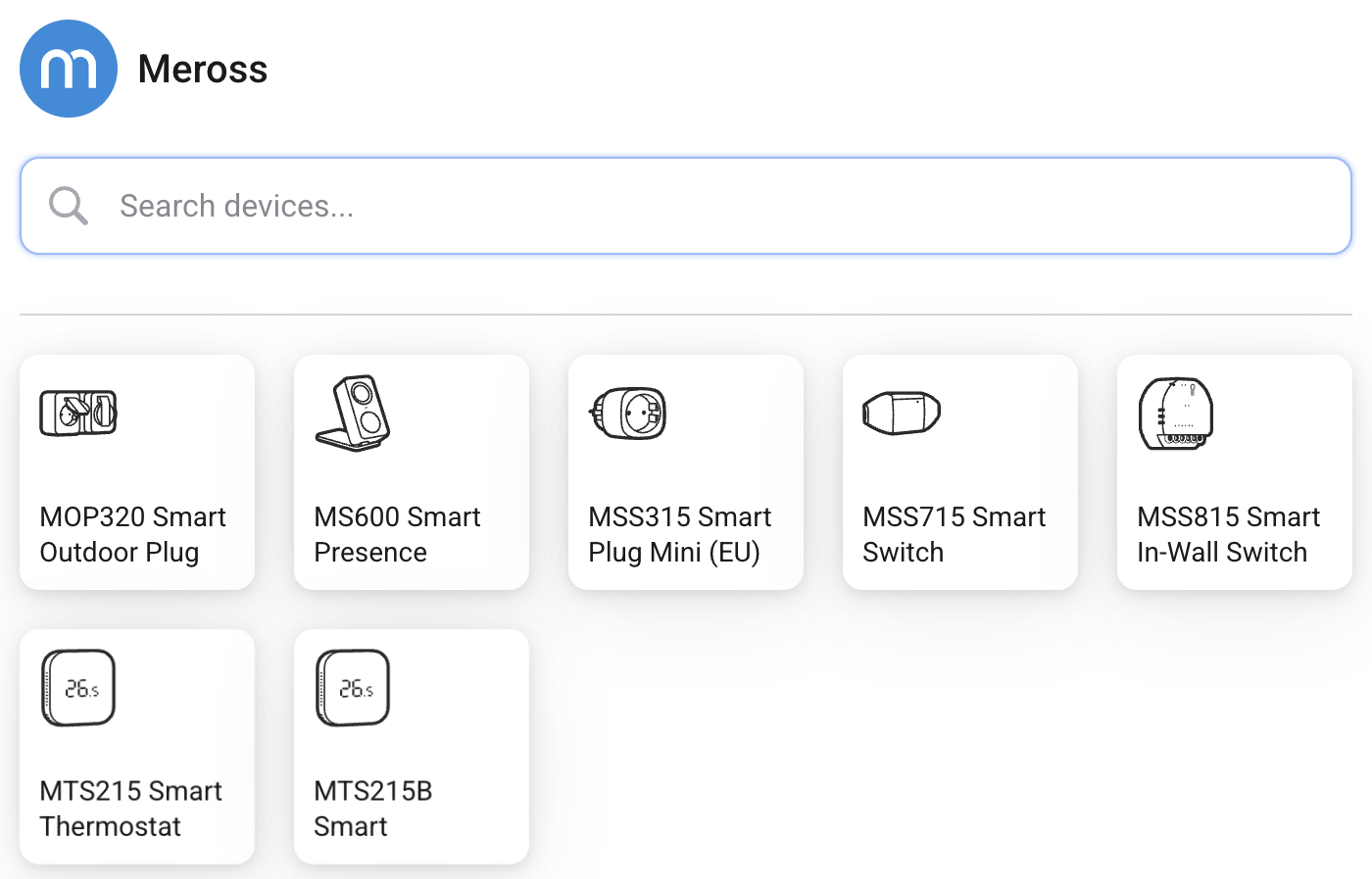Open MTS215 Smart Thermostat label
The image size is (1372, 879).
(131, 808)
